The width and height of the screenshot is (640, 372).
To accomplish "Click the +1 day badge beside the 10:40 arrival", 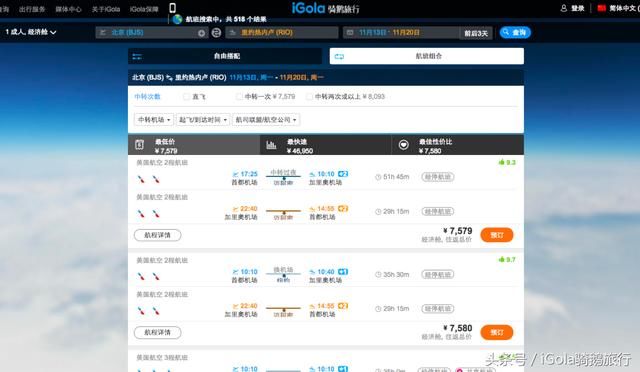I will [343, 272].
